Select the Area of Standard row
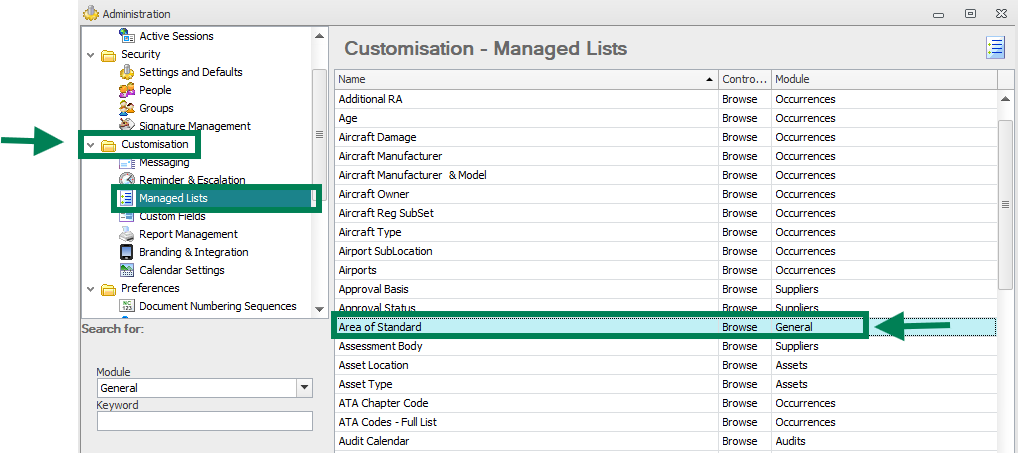The image size is (1018, 453). coord(665,327)
